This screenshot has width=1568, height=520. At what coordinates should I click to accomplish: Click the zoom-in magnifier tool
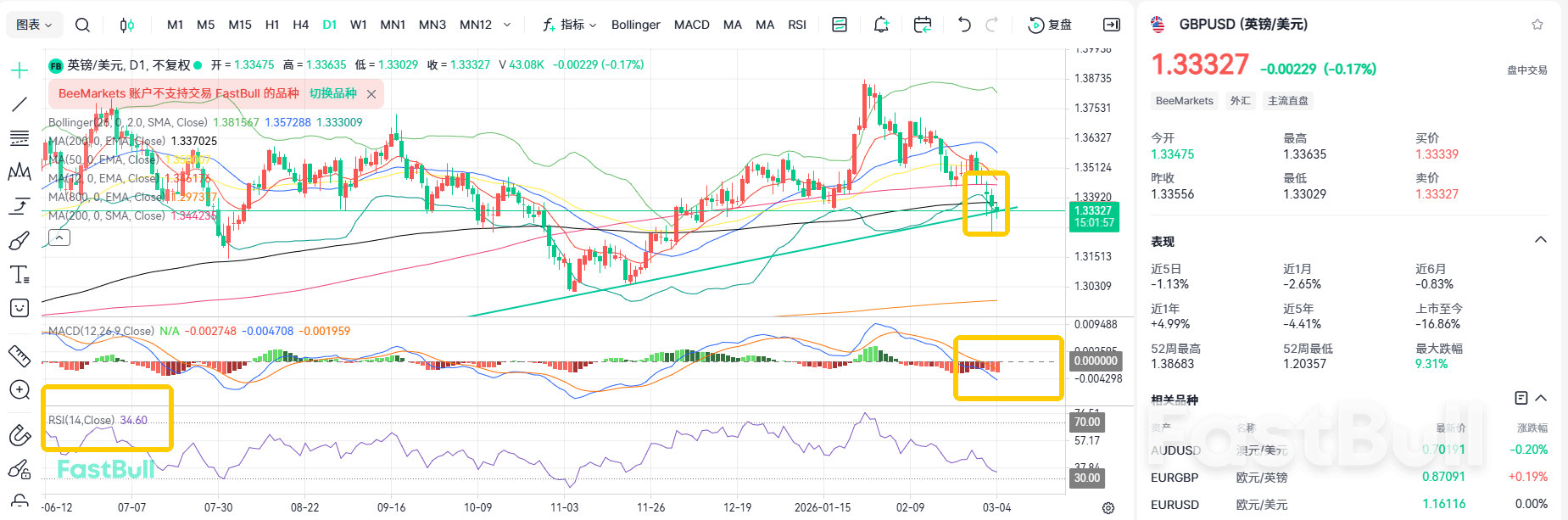coord(20,389)
